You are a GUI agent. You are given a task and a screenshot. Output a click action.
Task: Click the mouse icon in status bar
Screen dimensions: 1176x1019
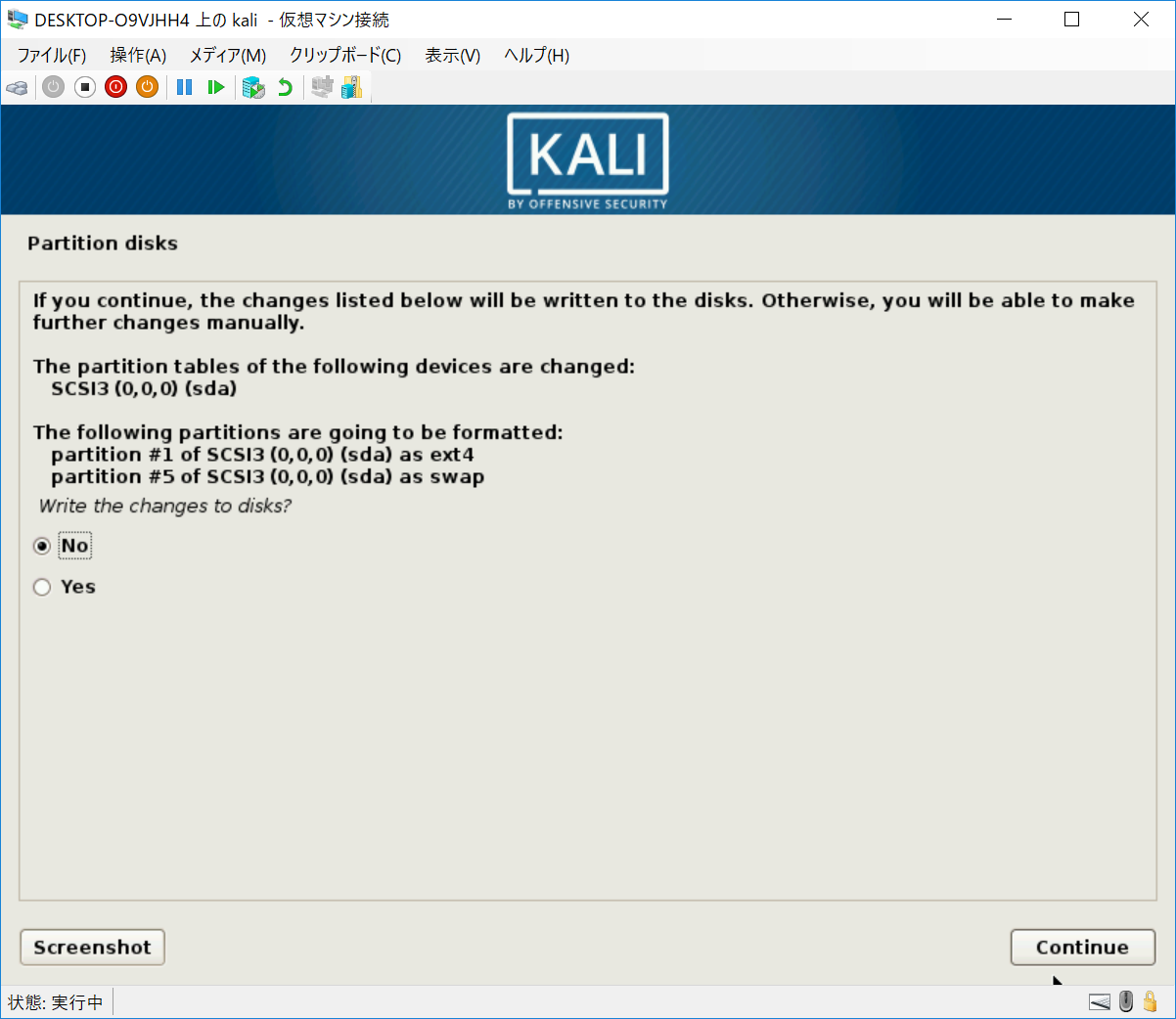tap(1126, 1002)
